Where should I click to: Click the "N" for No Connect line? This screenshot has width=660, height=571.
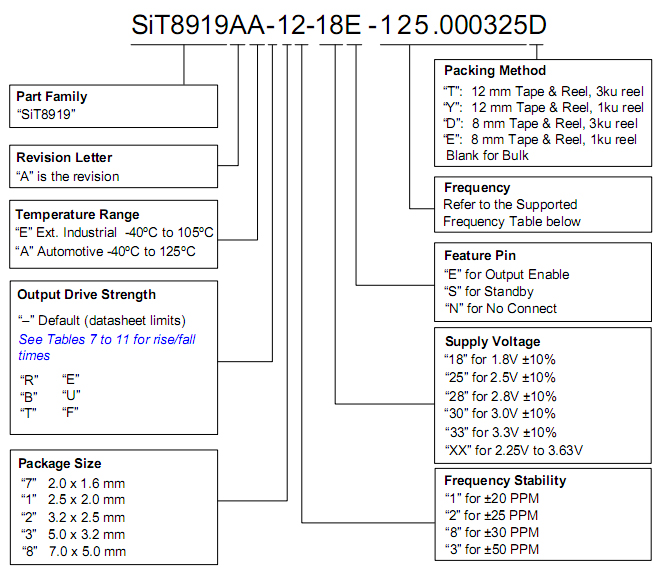[x=501, y=308]
